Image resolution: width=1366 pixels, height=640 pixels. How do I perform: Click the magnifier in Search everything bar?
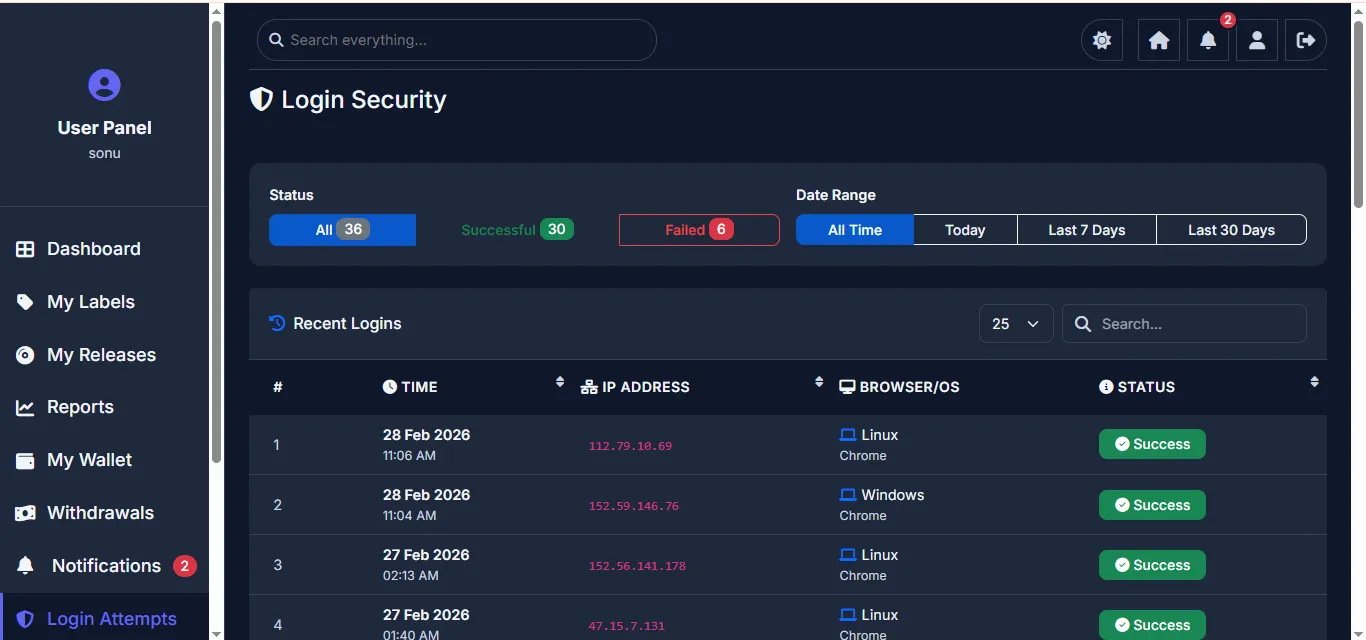[277, 40]
